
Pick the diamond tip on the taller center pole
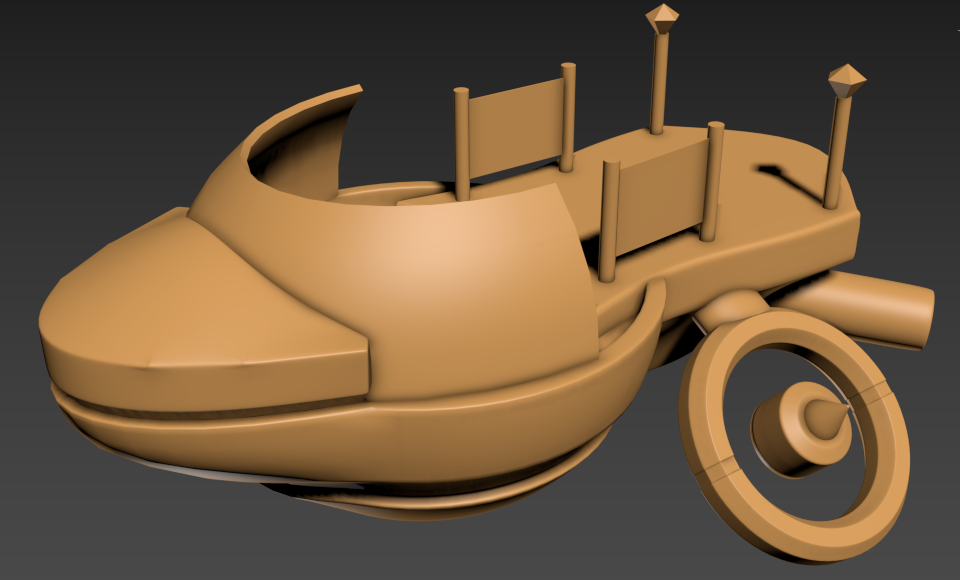pyautogui.click(x=662, y=19)
